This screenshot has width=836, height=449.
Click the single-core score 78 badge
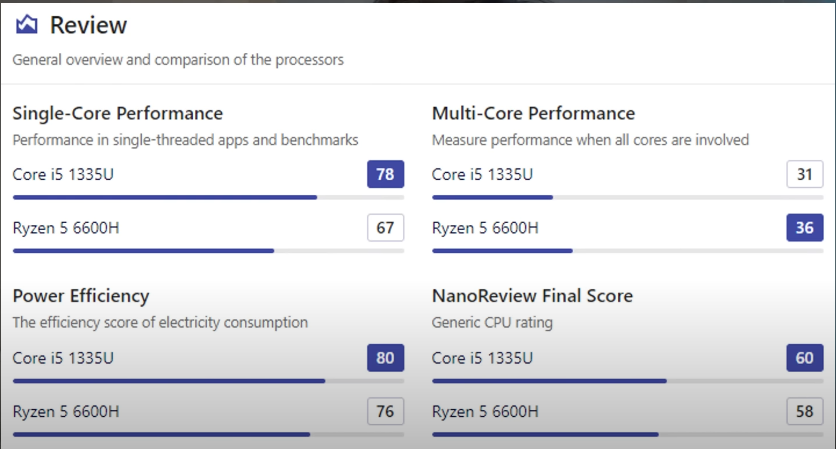(x=385, y=174)
